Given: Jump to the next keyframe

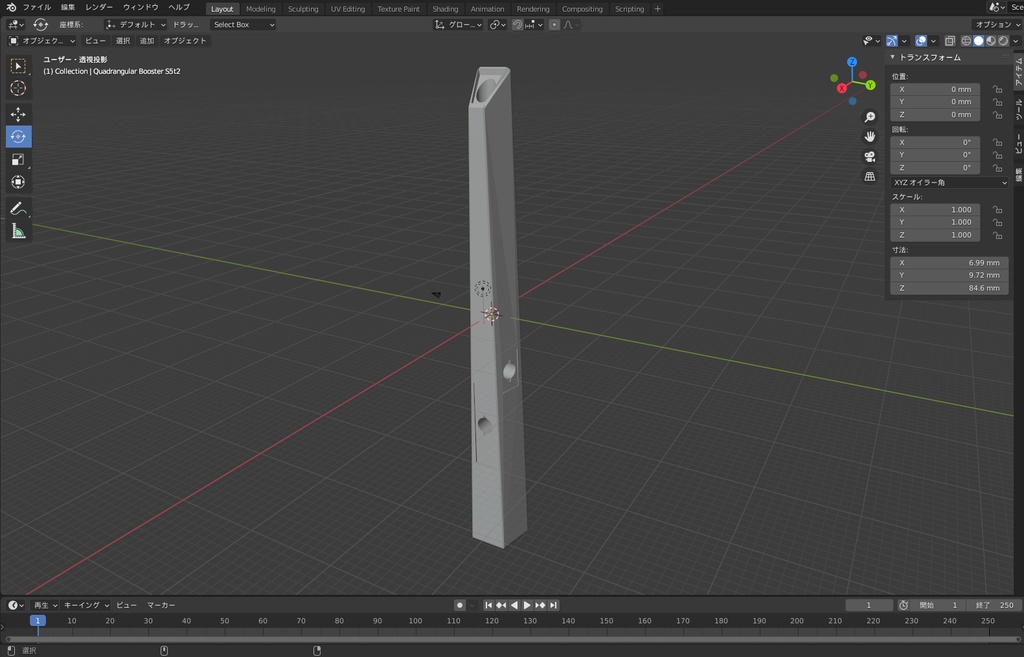Looking at the screenshot, I should pos(540,605).
